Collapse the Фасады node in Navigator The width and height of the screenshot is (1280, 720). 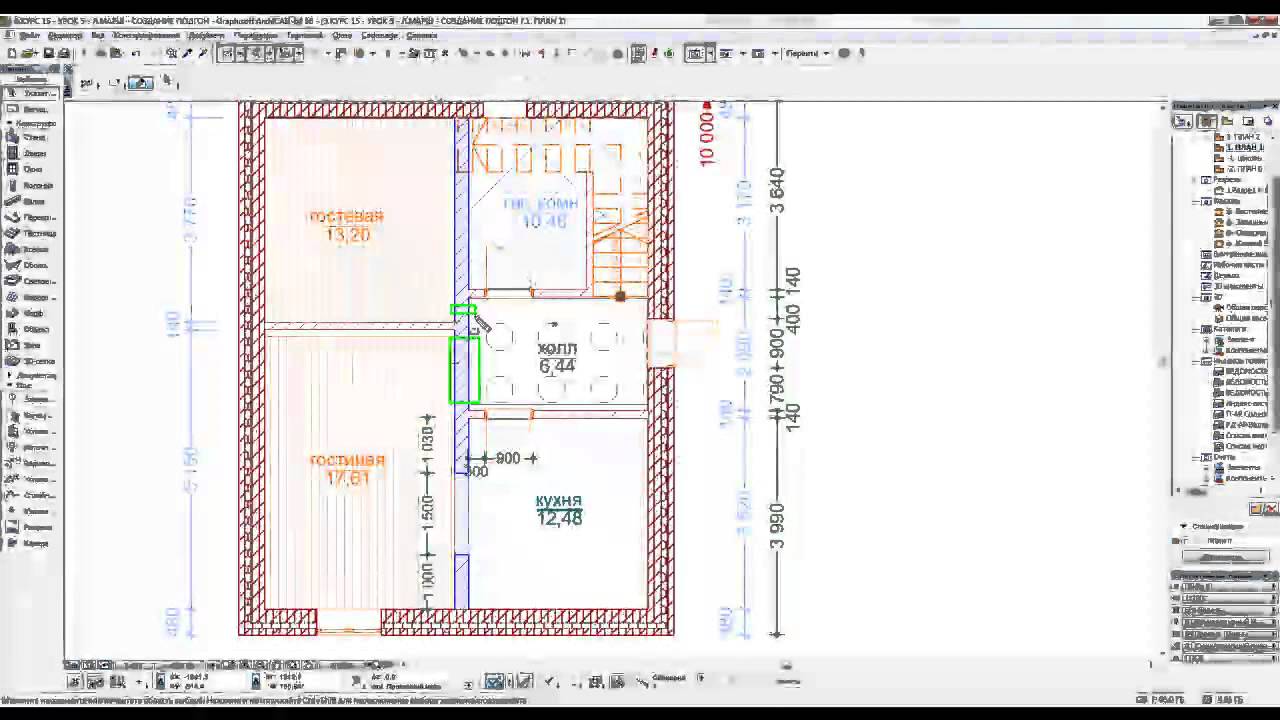(x=1196, y=202)
